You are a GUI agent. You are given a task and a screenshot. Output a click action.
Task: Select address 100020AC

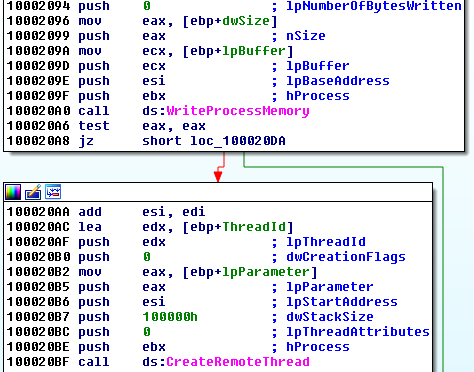pos(38,227)
